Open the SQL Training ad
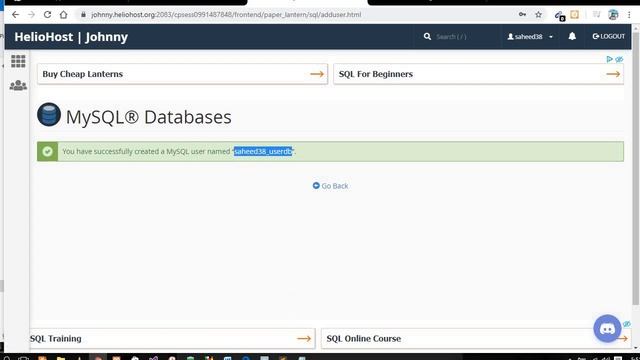 click(x=172, y=339)
